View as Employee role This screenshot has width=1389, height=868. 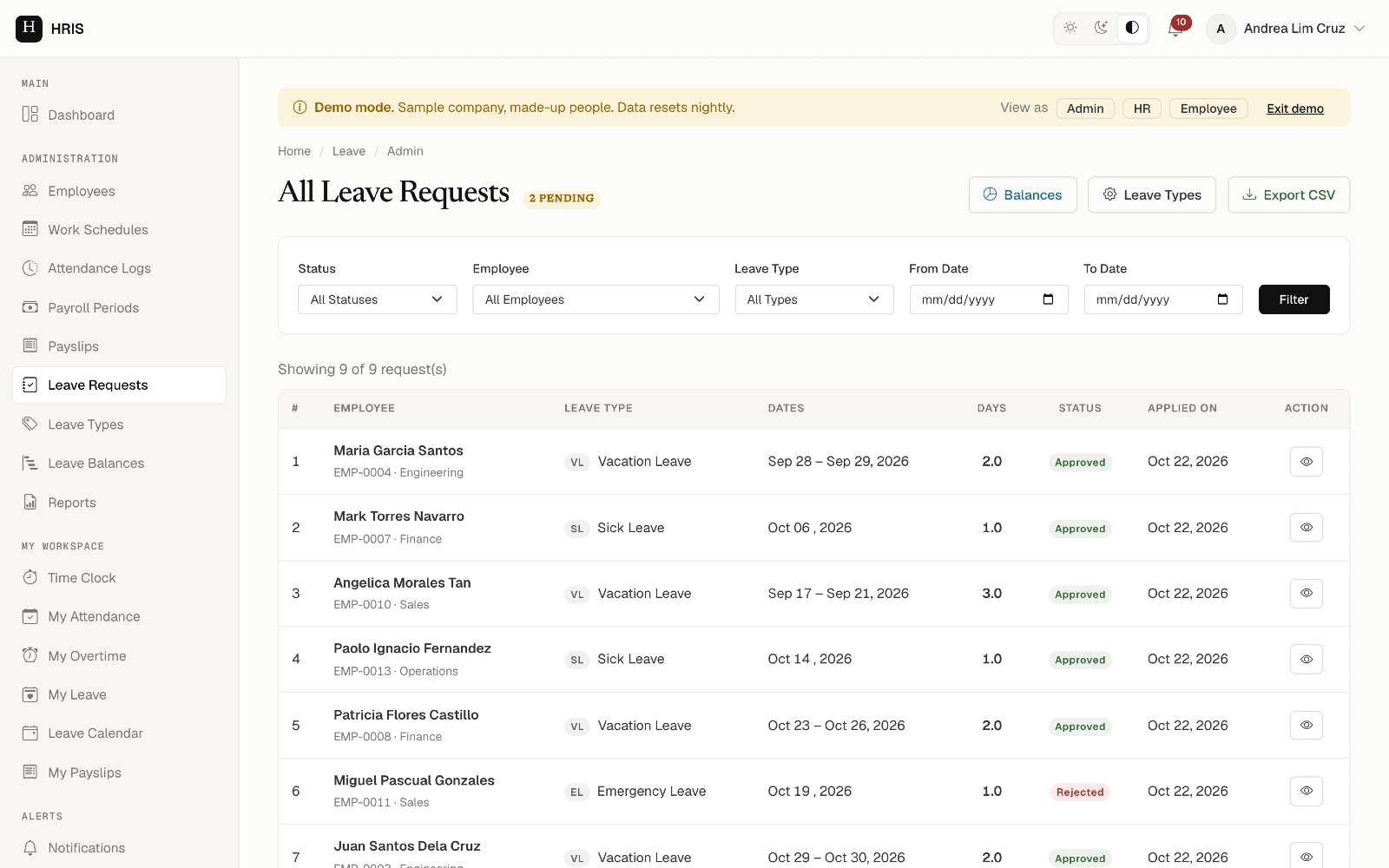pos(1208,108)
